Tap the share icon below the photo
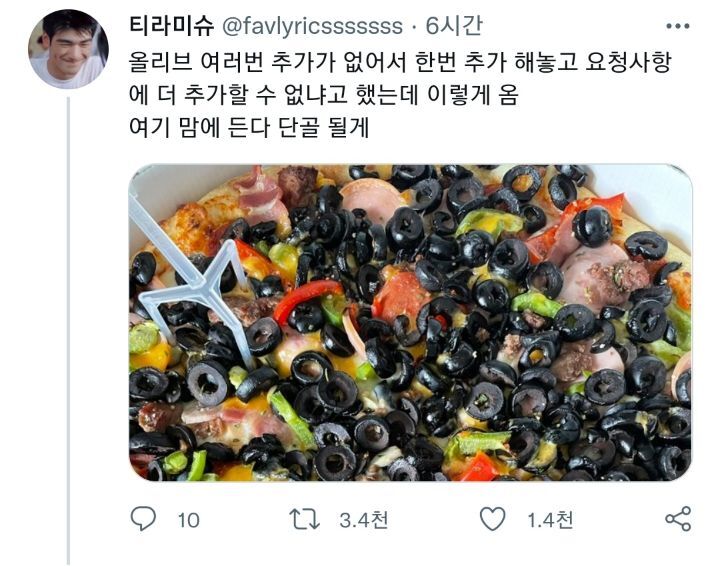720x566 pixels. (x=678, y=519)
